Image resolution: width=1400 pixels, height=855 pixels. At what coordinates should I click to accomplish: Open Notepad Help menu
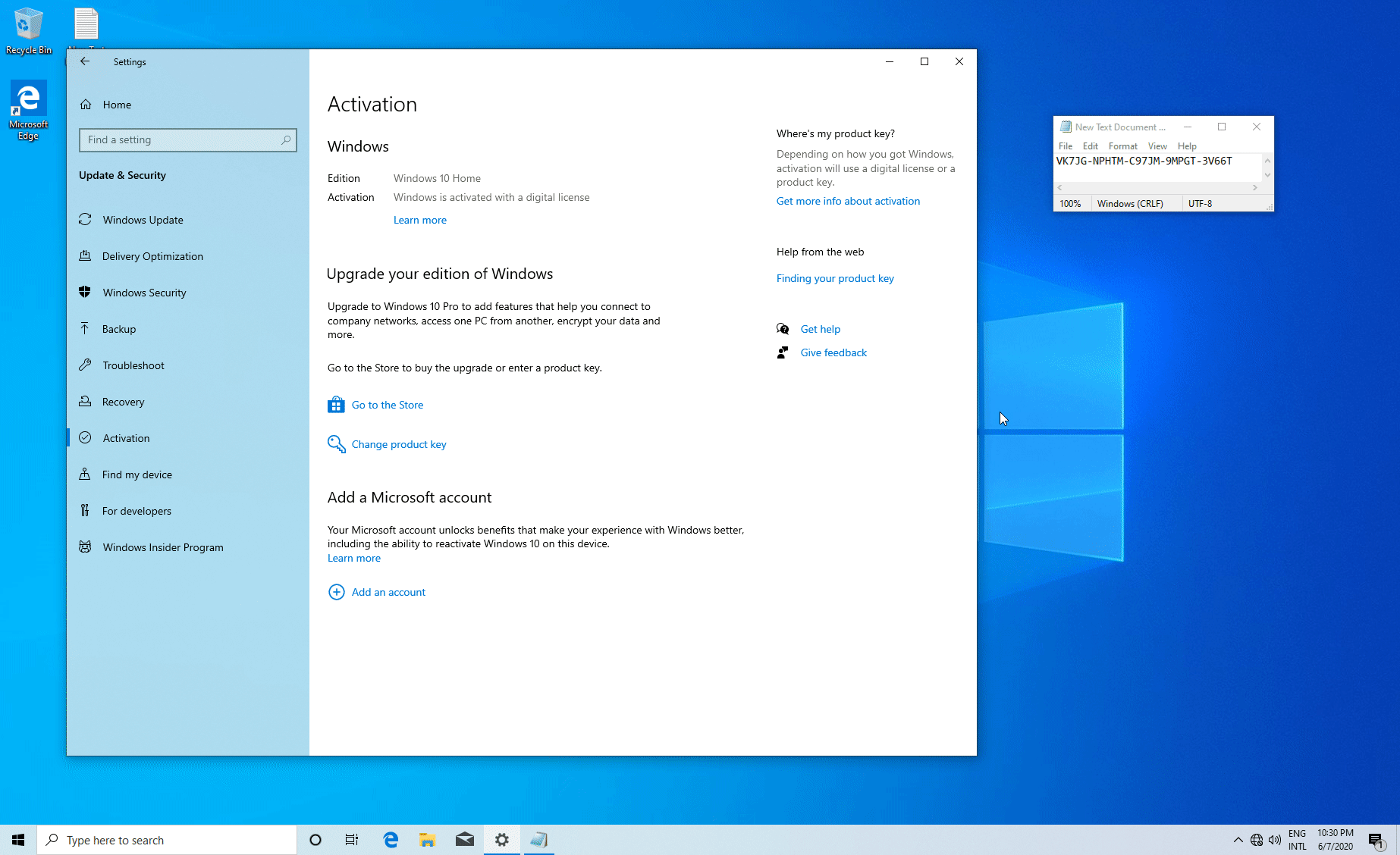tap(1187, 146)
